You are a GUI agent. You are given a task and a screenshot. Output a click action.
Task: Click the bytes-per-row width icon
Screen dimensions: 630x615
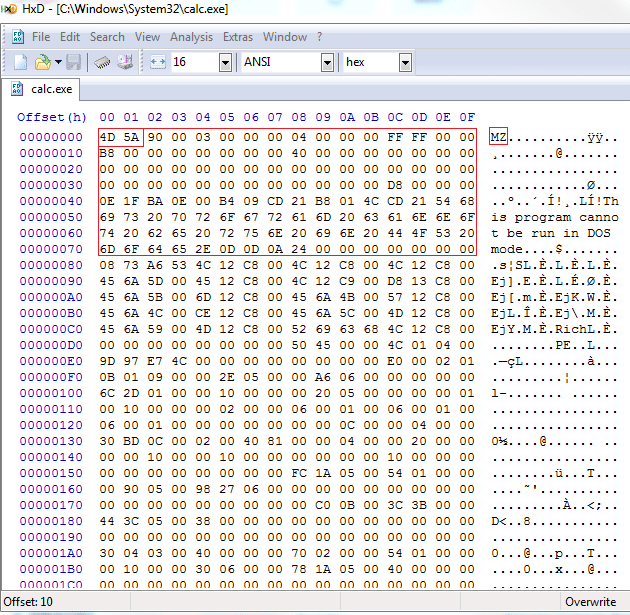point(158,62)
